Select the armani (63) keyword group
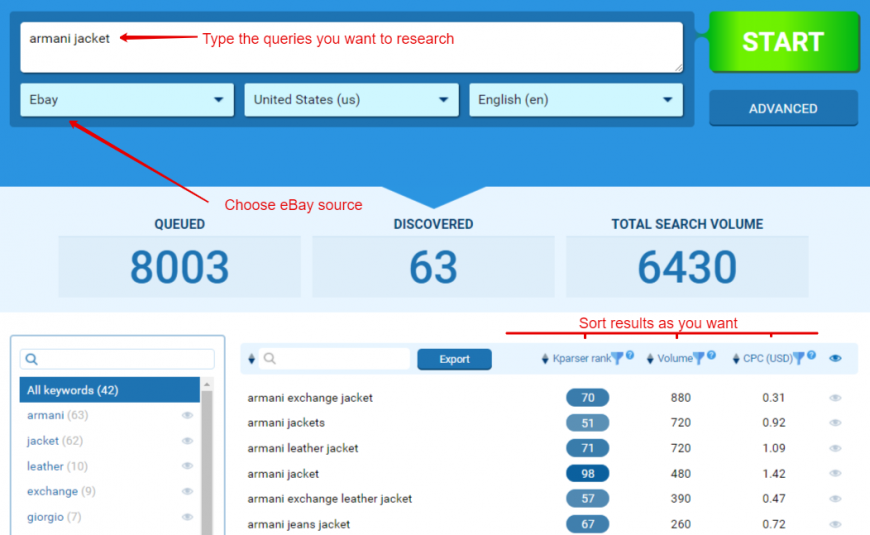This screenshot has height=535, width=870. (x=57, y=415)
